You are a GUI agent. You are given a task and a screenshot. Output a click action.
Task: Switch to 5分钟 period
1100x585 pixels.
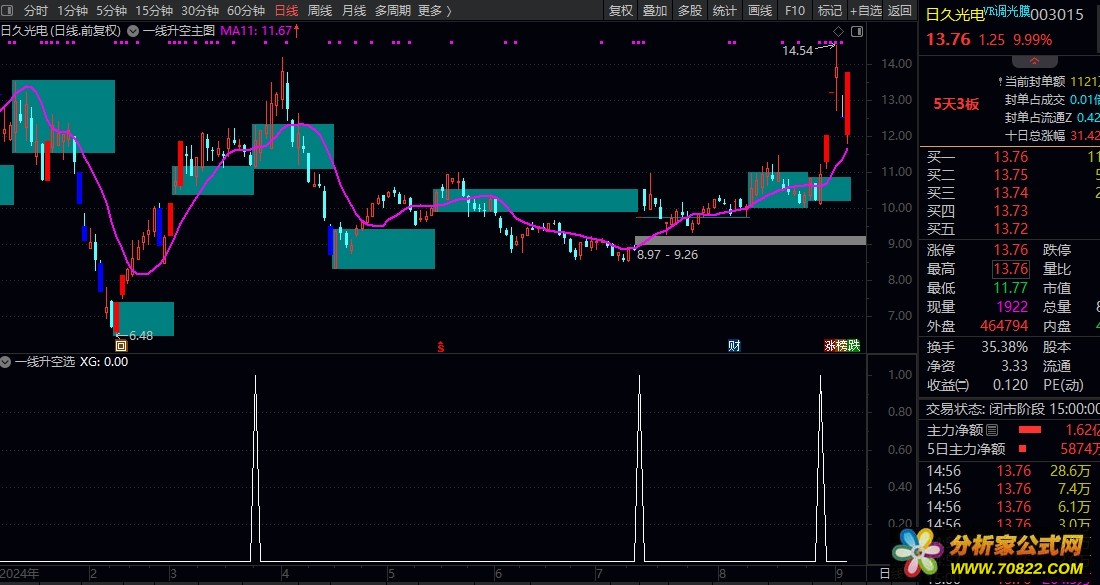[x=111, y=11]
